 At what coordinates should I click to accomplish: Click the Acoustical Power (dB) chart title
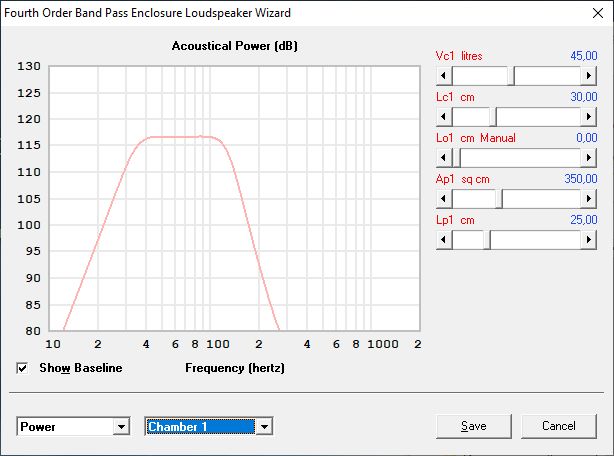235,46
